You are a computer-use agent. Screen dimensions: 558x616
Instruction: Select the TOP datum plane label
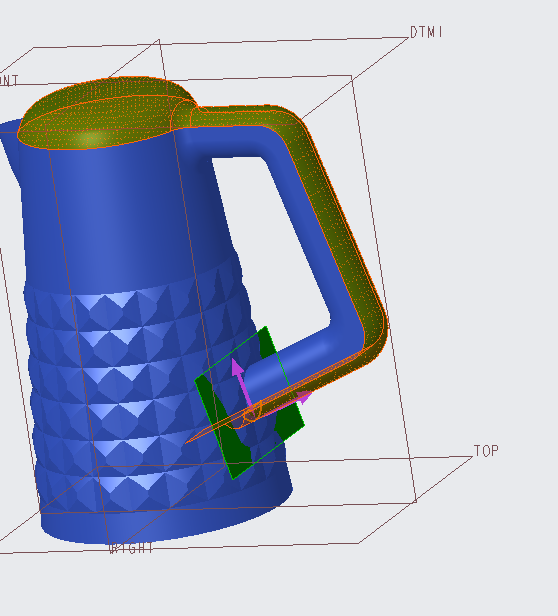point(486,451)
